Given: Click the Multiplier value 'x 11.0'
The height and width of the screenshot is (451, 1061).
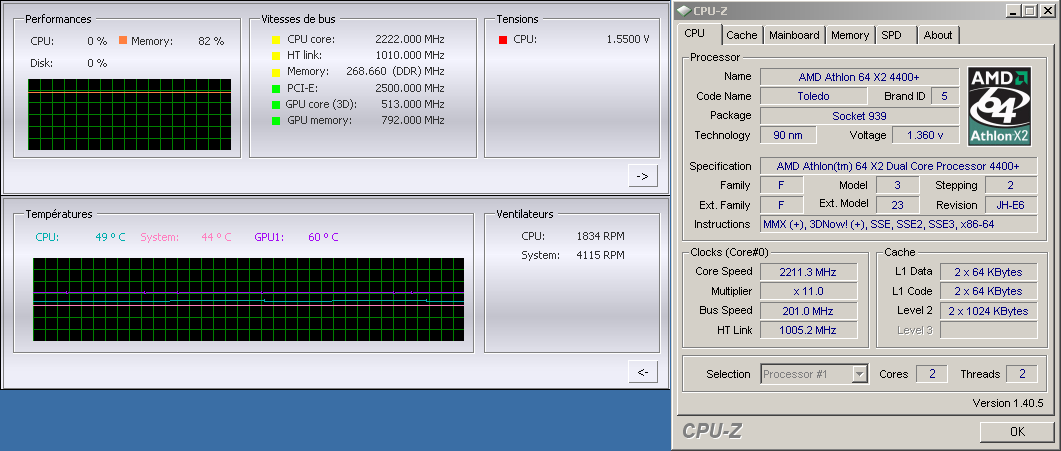Looking at the screenshot, I should 808,291.
